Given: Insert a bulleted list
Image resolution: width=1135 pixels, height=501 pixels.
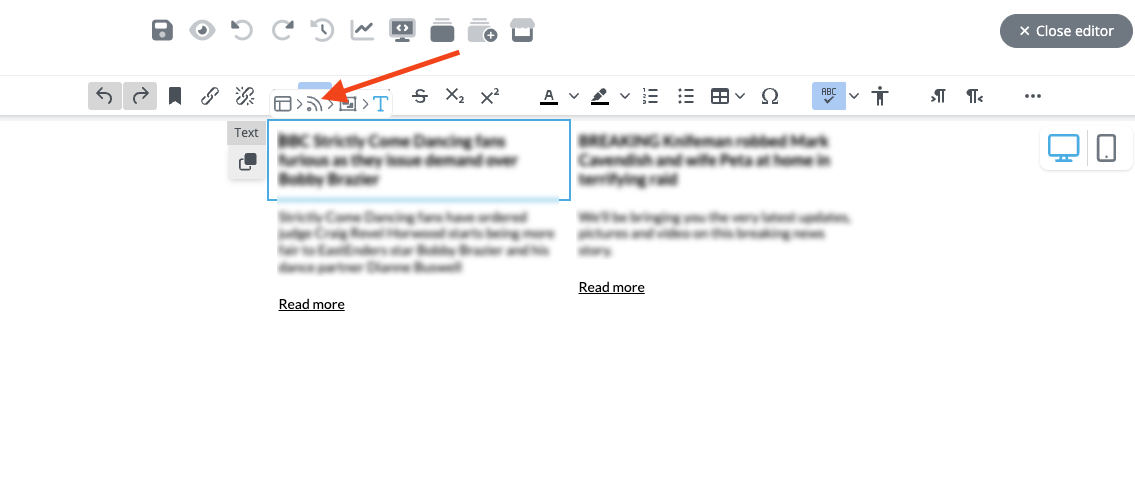Looking at the screenshot, I should (x=685, y=96).
